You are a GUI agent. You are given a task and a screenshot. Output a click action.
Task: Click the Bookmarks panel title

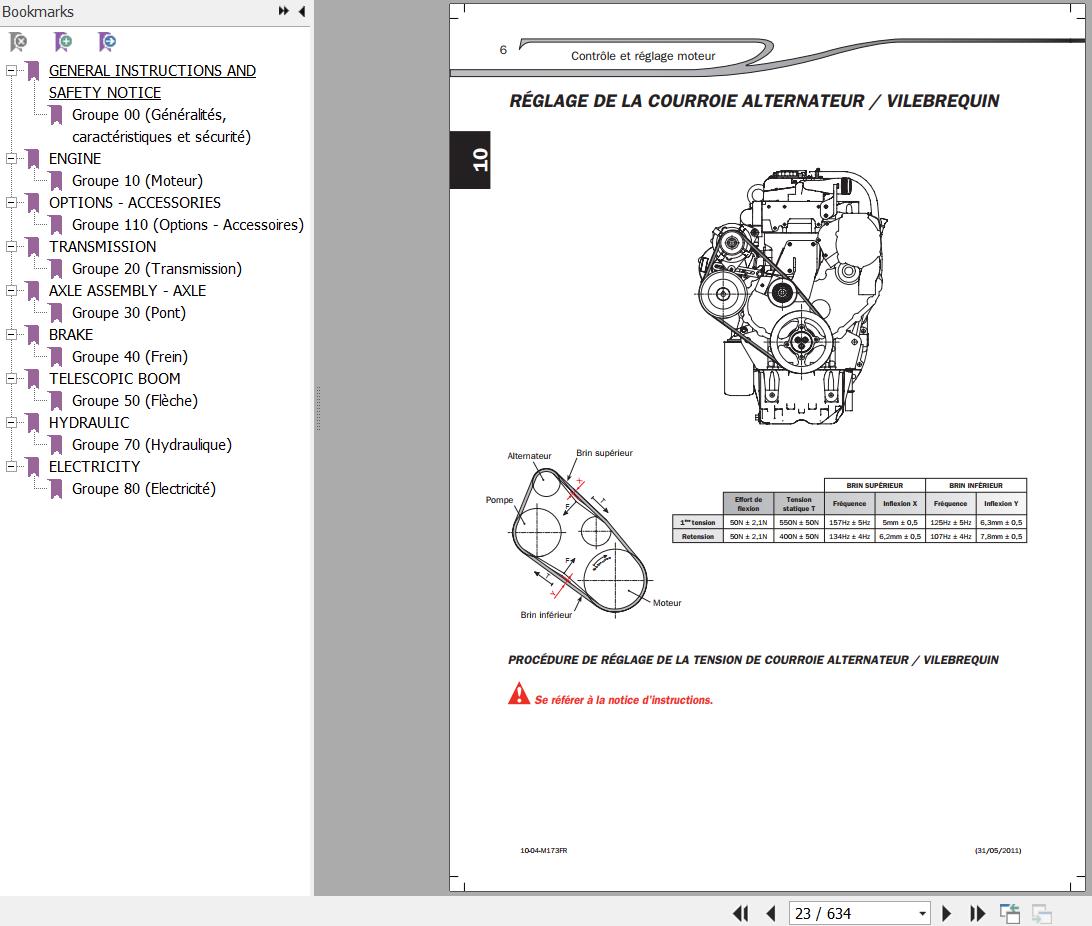[x=38, y=12]
